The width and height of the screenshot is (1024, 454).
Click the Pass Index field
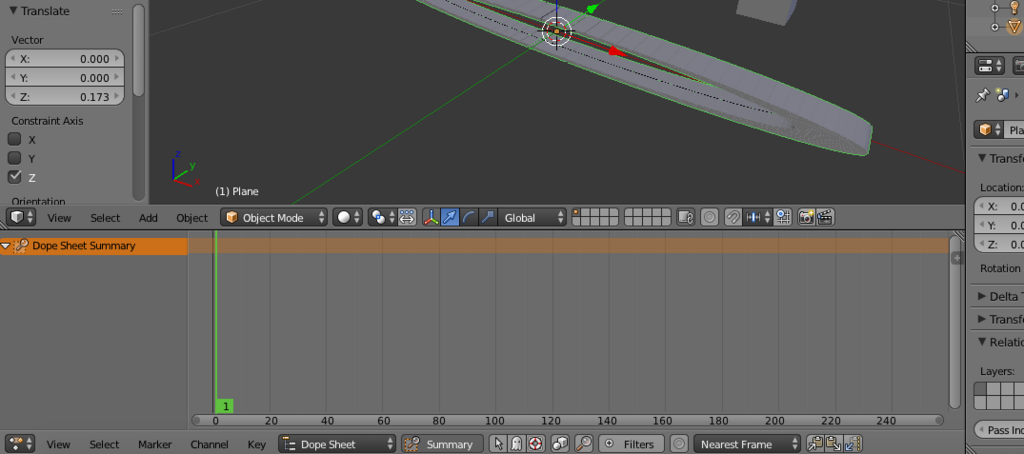coord(999,430)
